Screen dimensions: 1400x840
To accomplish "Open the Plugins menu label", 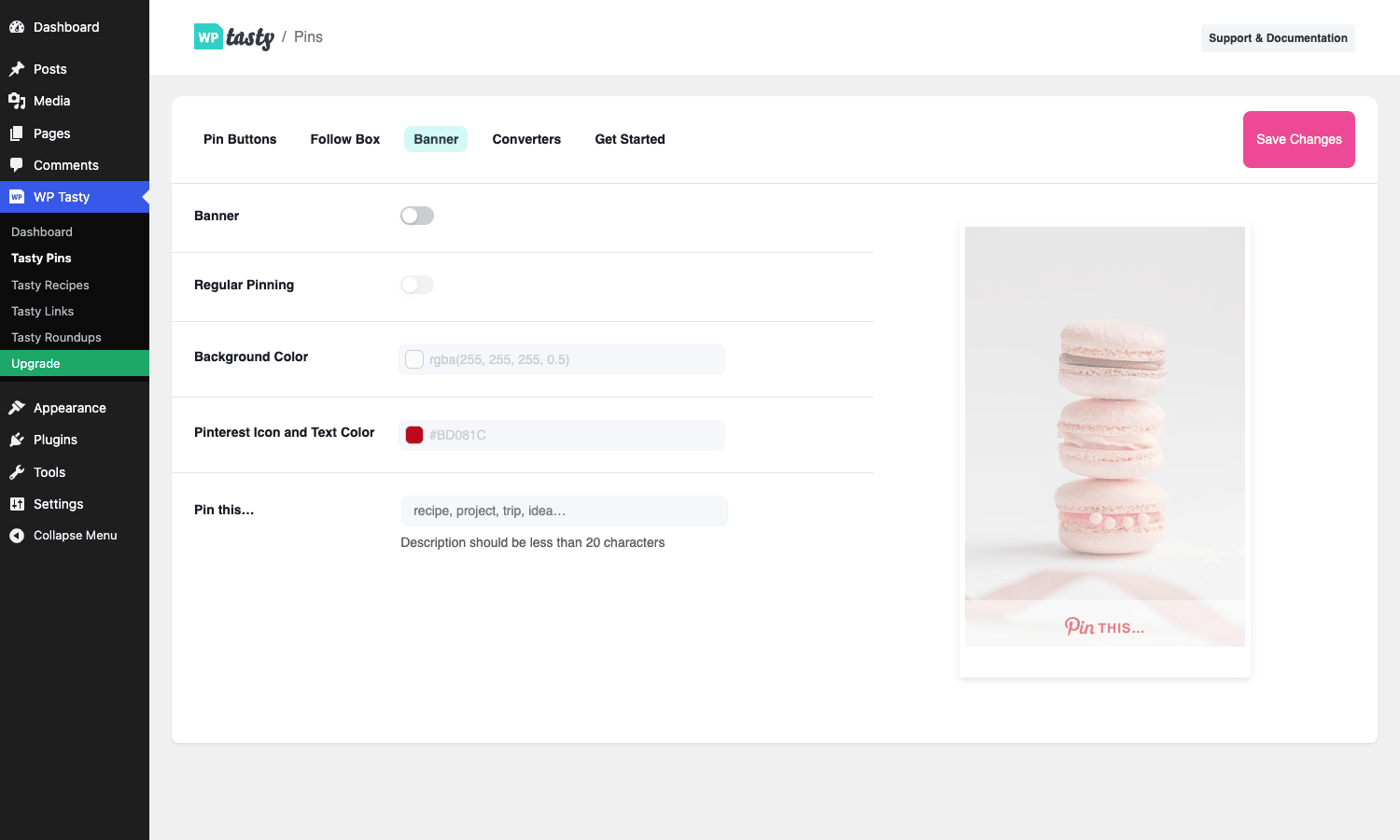I will 56,440.
